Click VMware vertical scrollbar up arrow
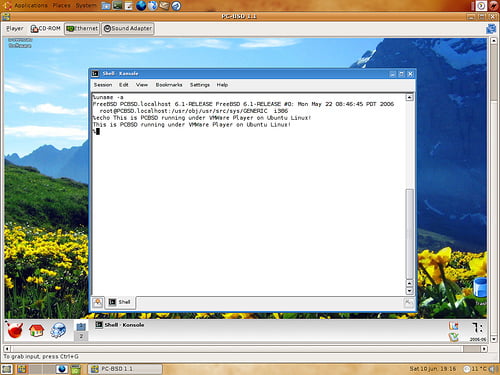Image resolution: width=500 pixels, height=375 pixels. [494, 40]
